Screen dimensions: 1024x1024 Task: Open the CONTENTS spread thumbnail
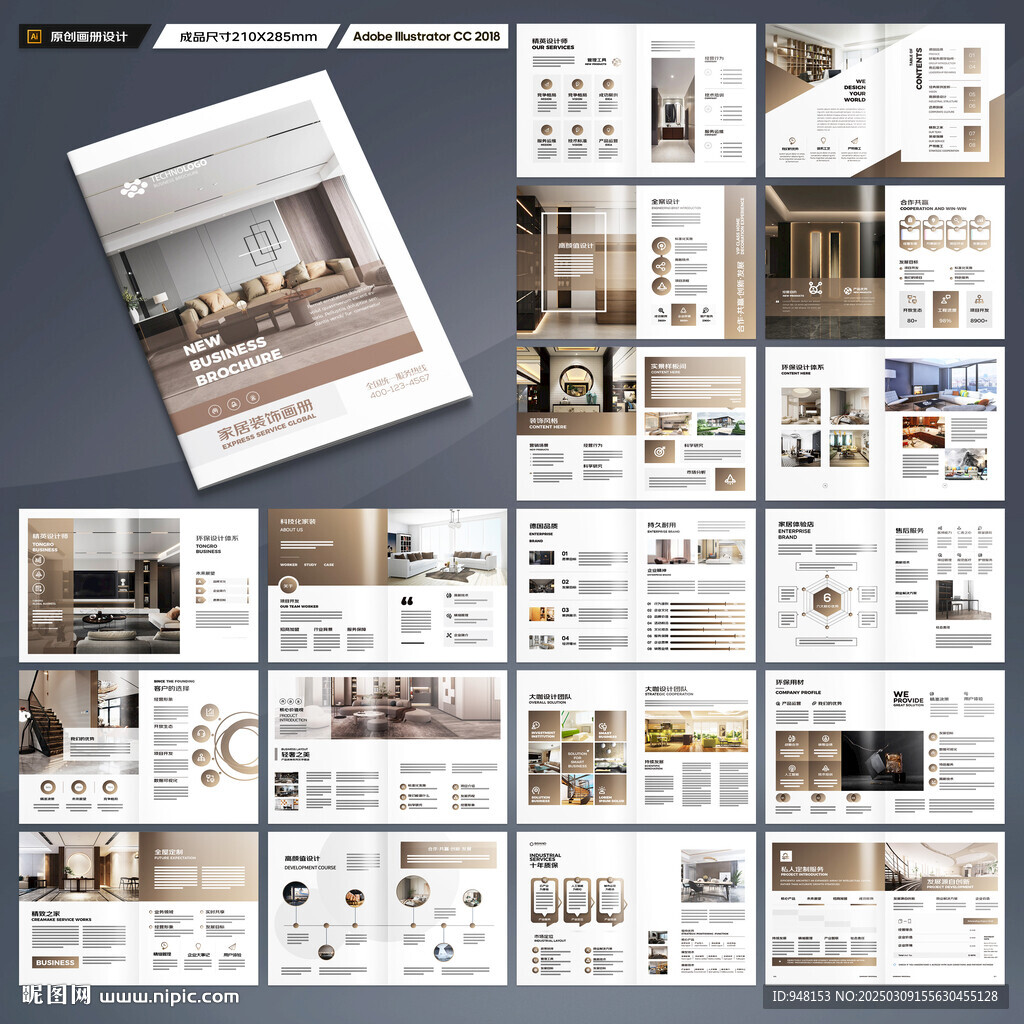pyautogui.click(x=885, y=101)
